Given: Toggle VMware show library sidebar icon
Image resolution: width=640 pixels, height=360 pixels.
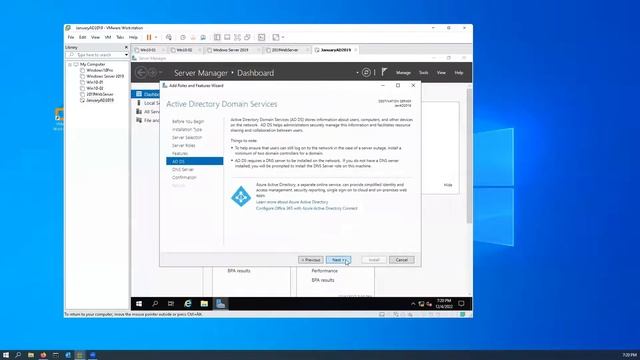Looking at the screenshot, I should (x=217, y=37).
